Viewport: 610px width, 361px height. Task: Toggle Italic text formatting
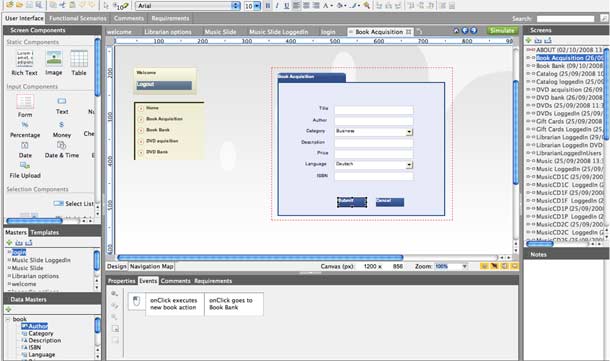click(x=277, y=5)
